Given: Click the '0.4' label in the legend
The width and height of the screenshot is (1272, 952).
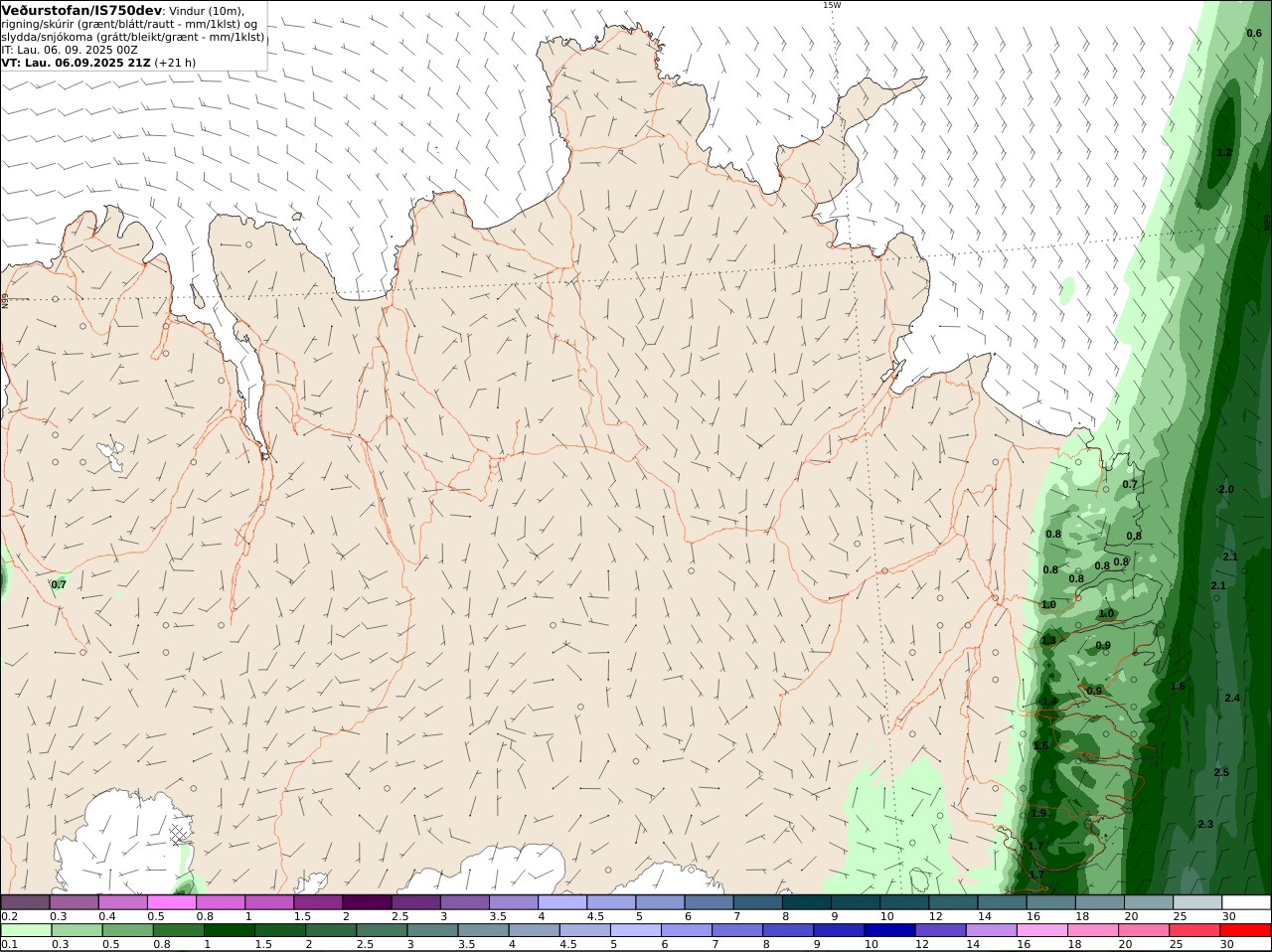Looking at the screenshot, I should point(107,916).
